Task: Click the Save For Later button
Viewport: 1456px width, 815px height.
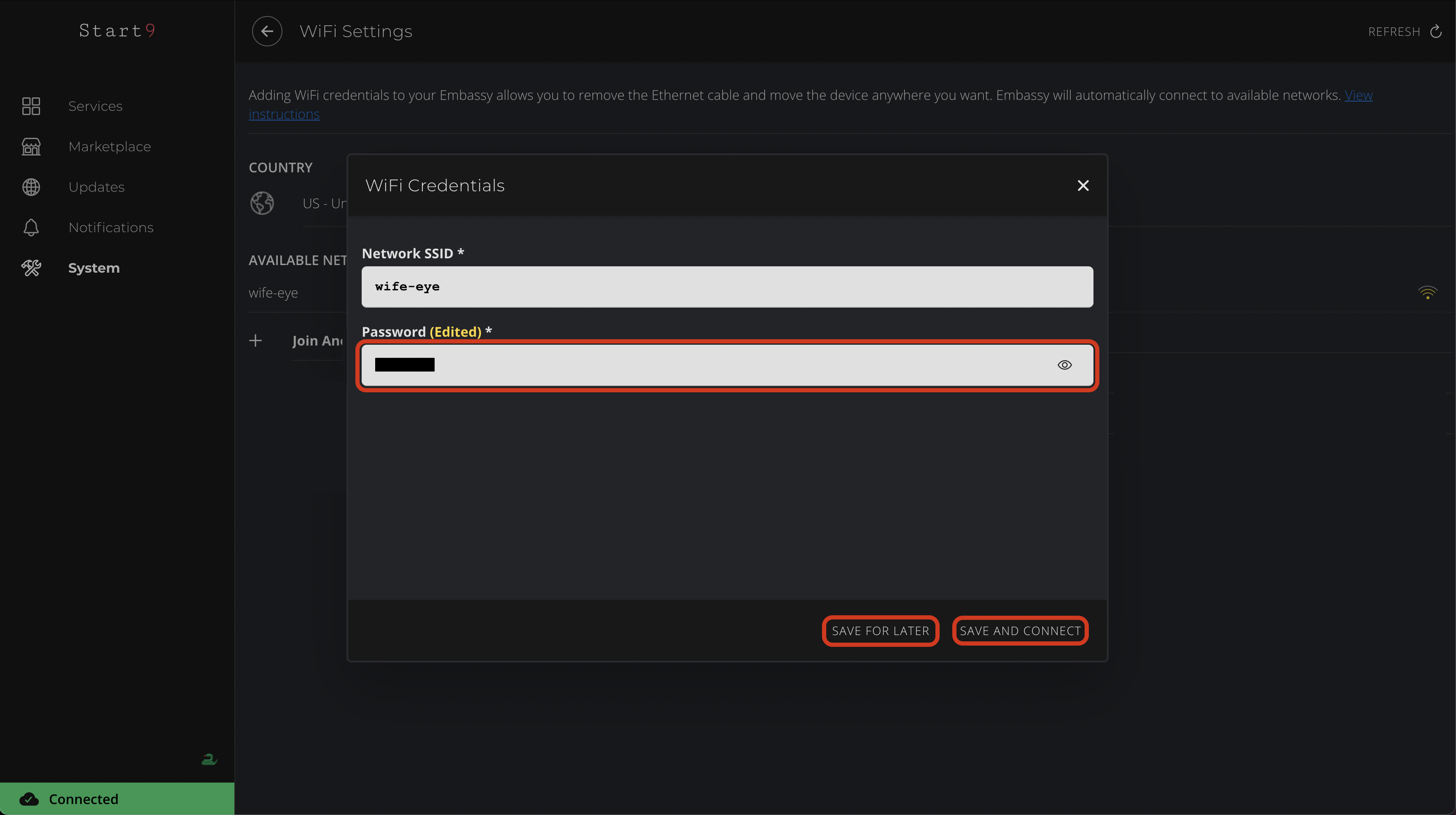Action: coord(880,631)
